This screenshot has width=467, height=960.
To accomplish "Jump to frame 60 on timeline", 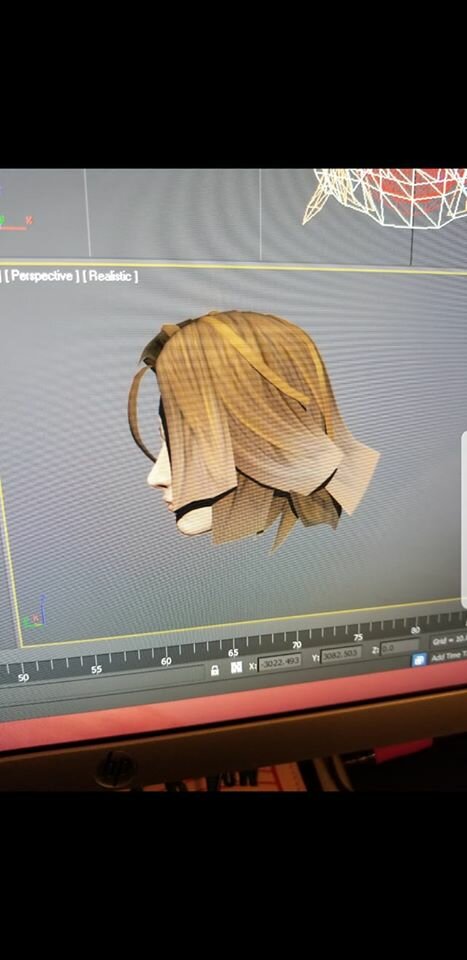I will pos(166,661).
